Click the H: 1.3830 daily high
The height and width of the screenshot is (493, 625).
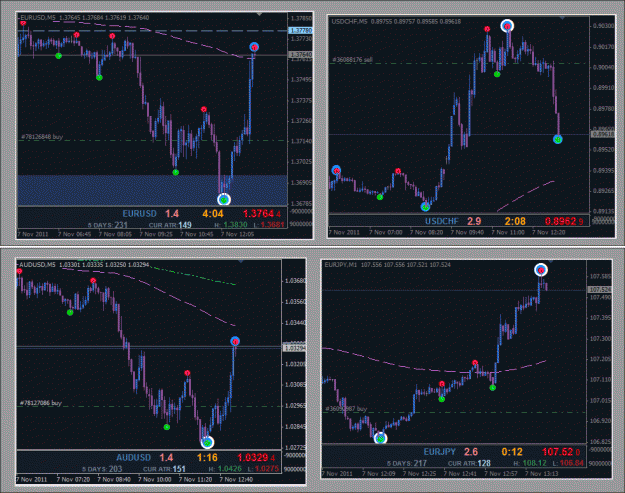pos(231,225)
